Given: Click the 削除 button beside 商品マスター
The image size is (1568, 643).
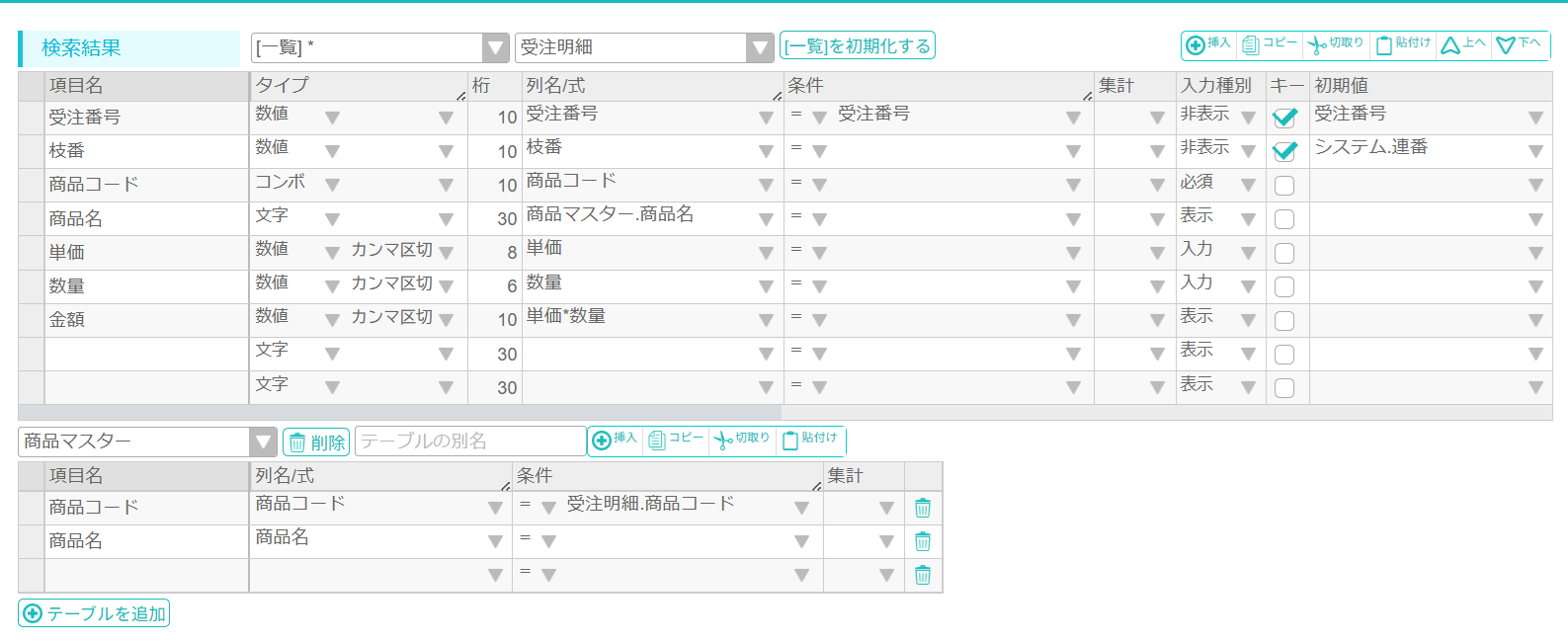Looking at the screenshot, I should pyautogui.click(x=316, y=442).
